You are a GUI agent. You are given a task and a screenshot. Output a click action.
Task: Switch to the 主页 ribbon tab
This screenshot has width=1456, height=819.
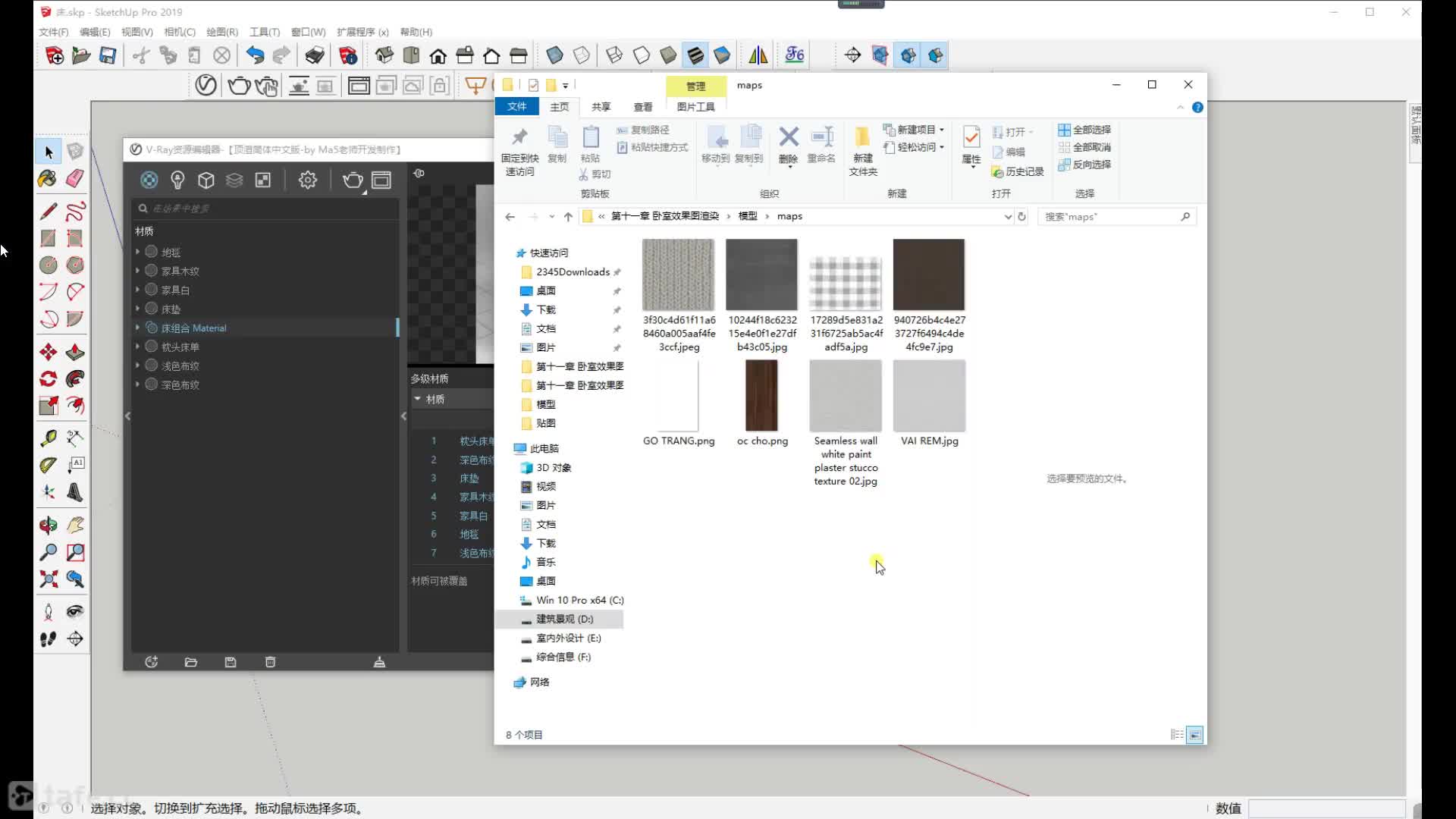pyautogui.click(x=559, y=107)
